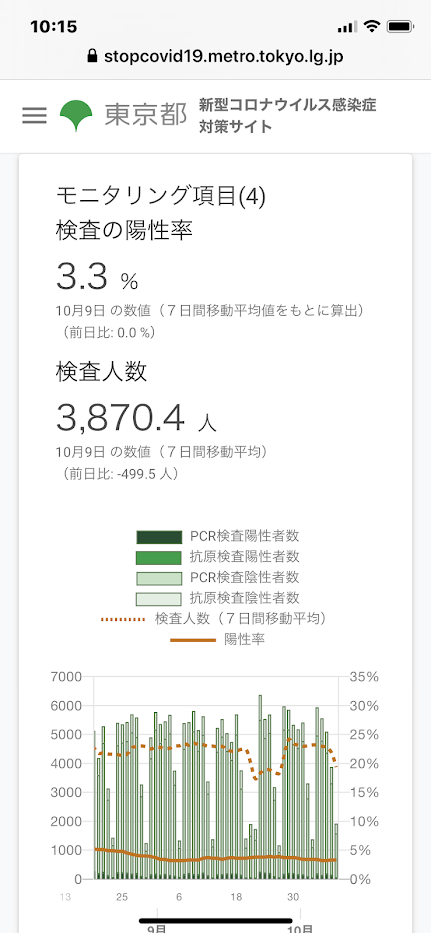The image size is (431, 933).
Task: Toggle PCR検査陽性者数 legend dataset
Action: [218, 536]
